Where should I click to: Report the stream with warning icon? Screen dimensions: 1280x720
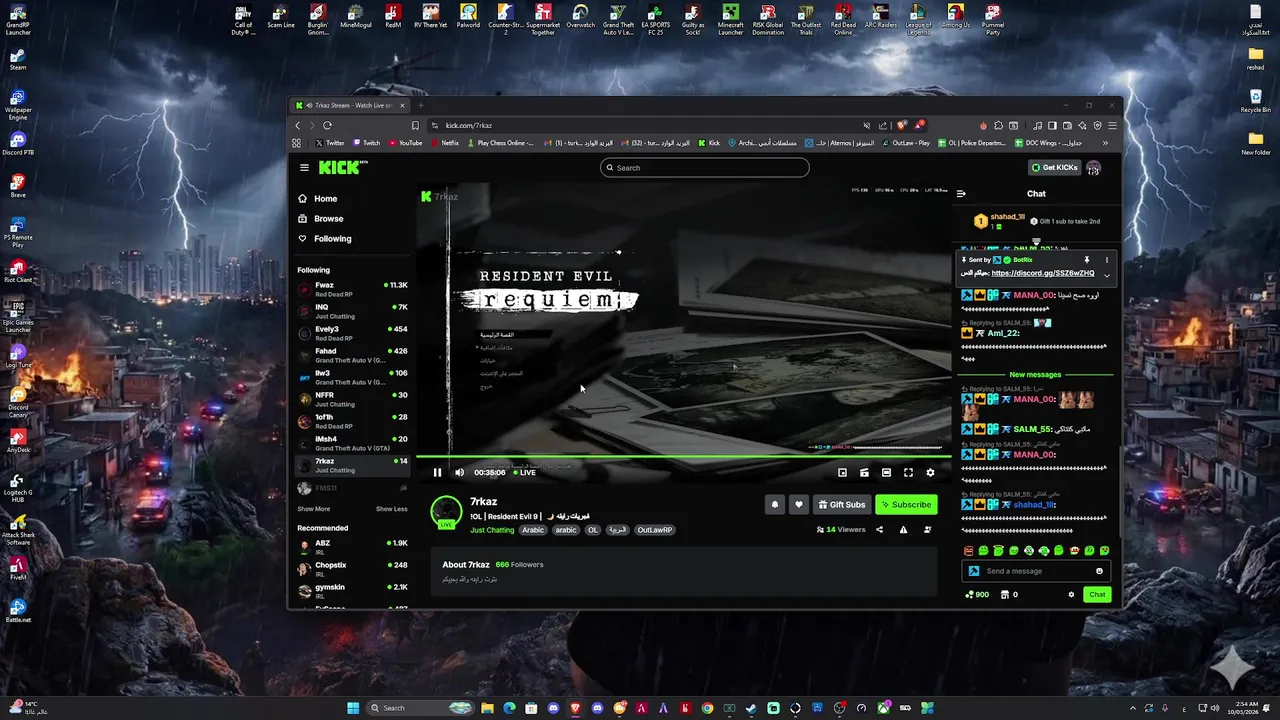pyautogui.click(x=903, y=530)
